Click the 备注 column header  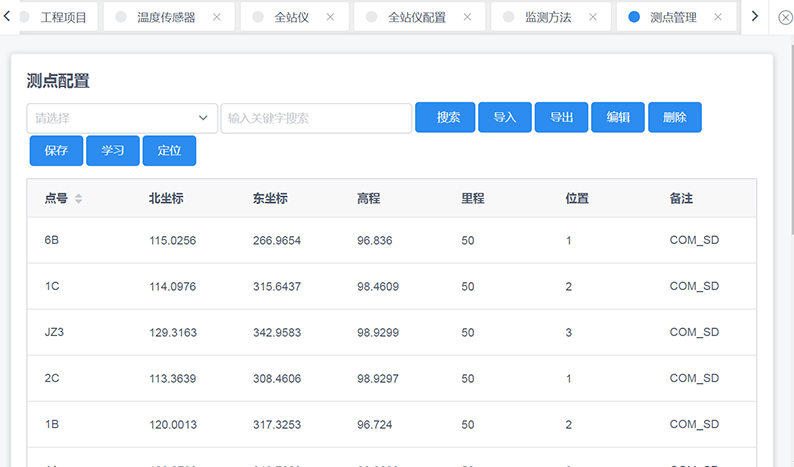[681, 199]
